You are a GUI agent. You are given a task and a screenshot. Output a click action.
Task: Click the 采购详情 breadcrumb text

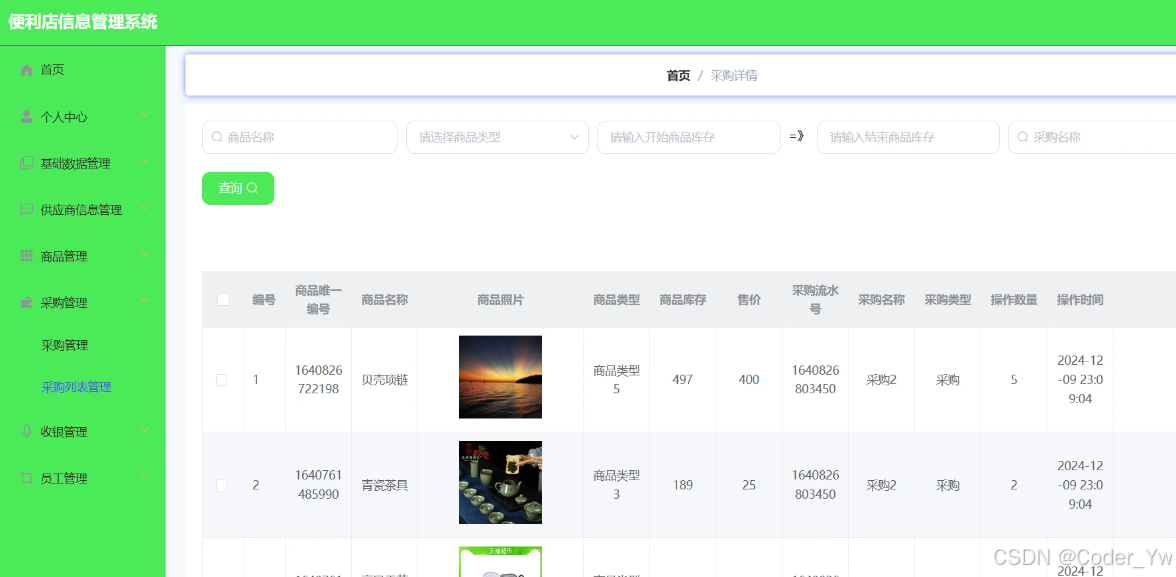(734, 75)
